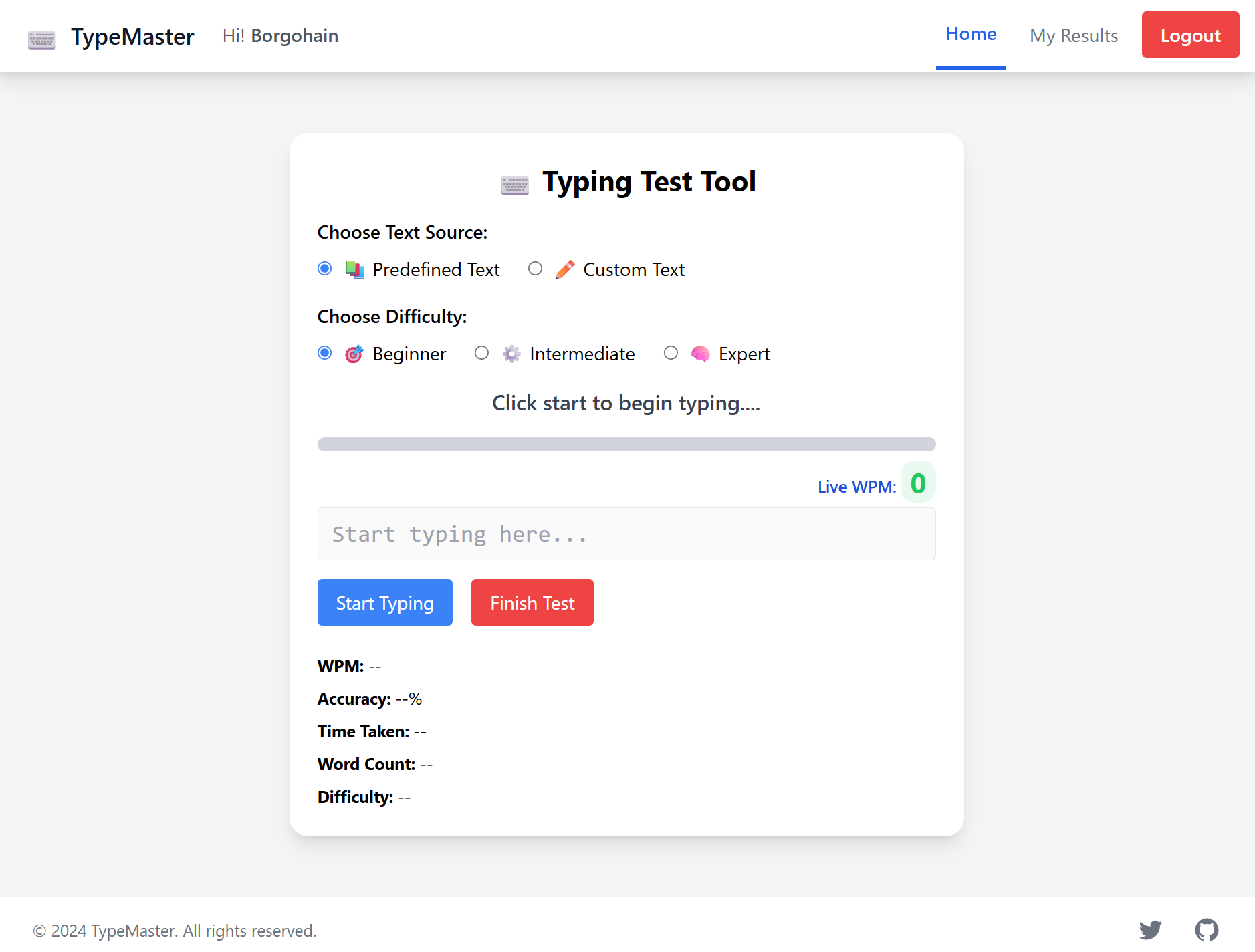
Task: Click the 'Typing Test Tool' heading
Action: pyautogui.click(x=649, y=182)
